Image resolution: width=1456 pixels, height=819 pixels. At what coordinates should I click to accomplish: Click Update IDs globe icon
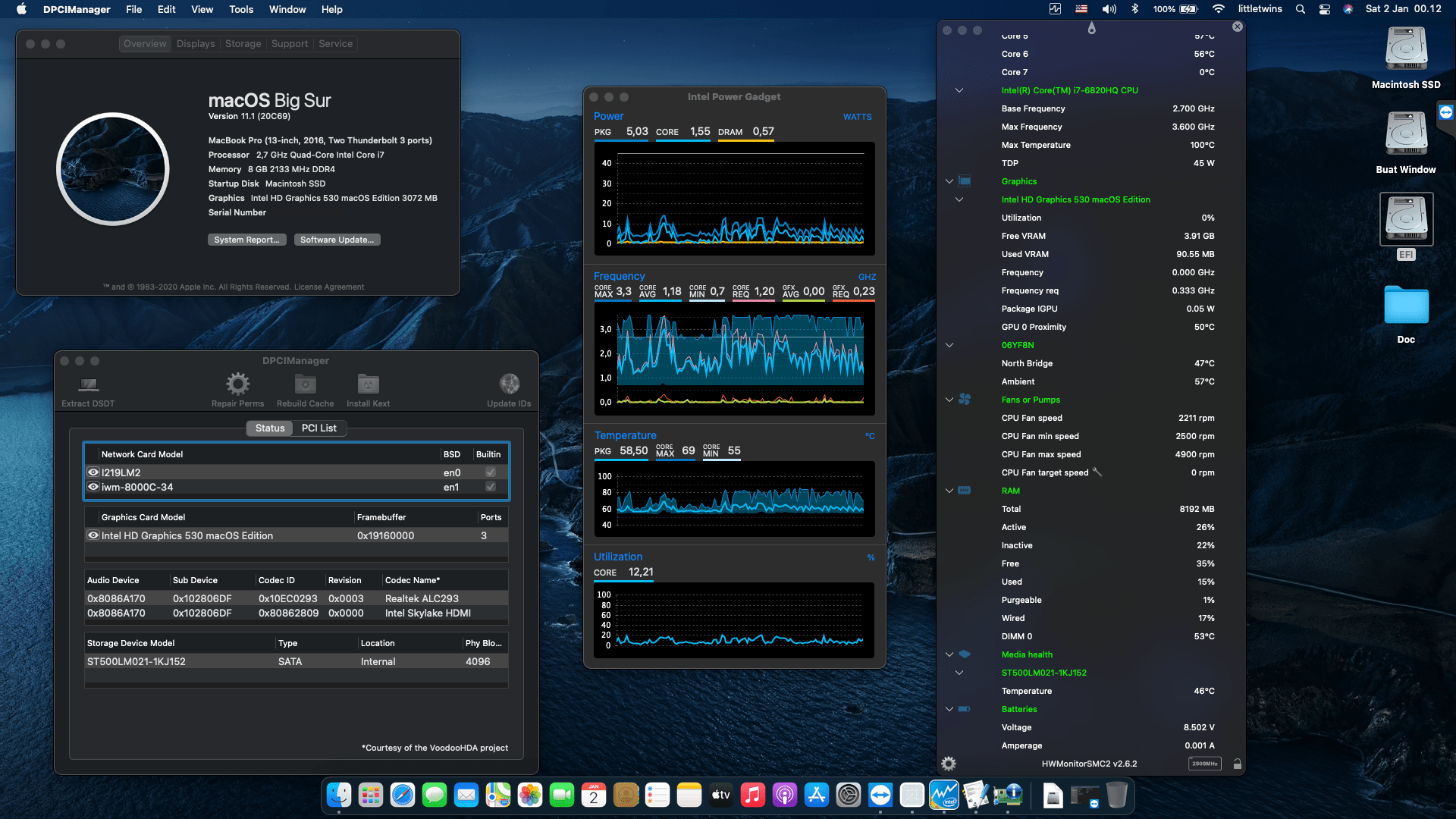click(x=510, y=384)
